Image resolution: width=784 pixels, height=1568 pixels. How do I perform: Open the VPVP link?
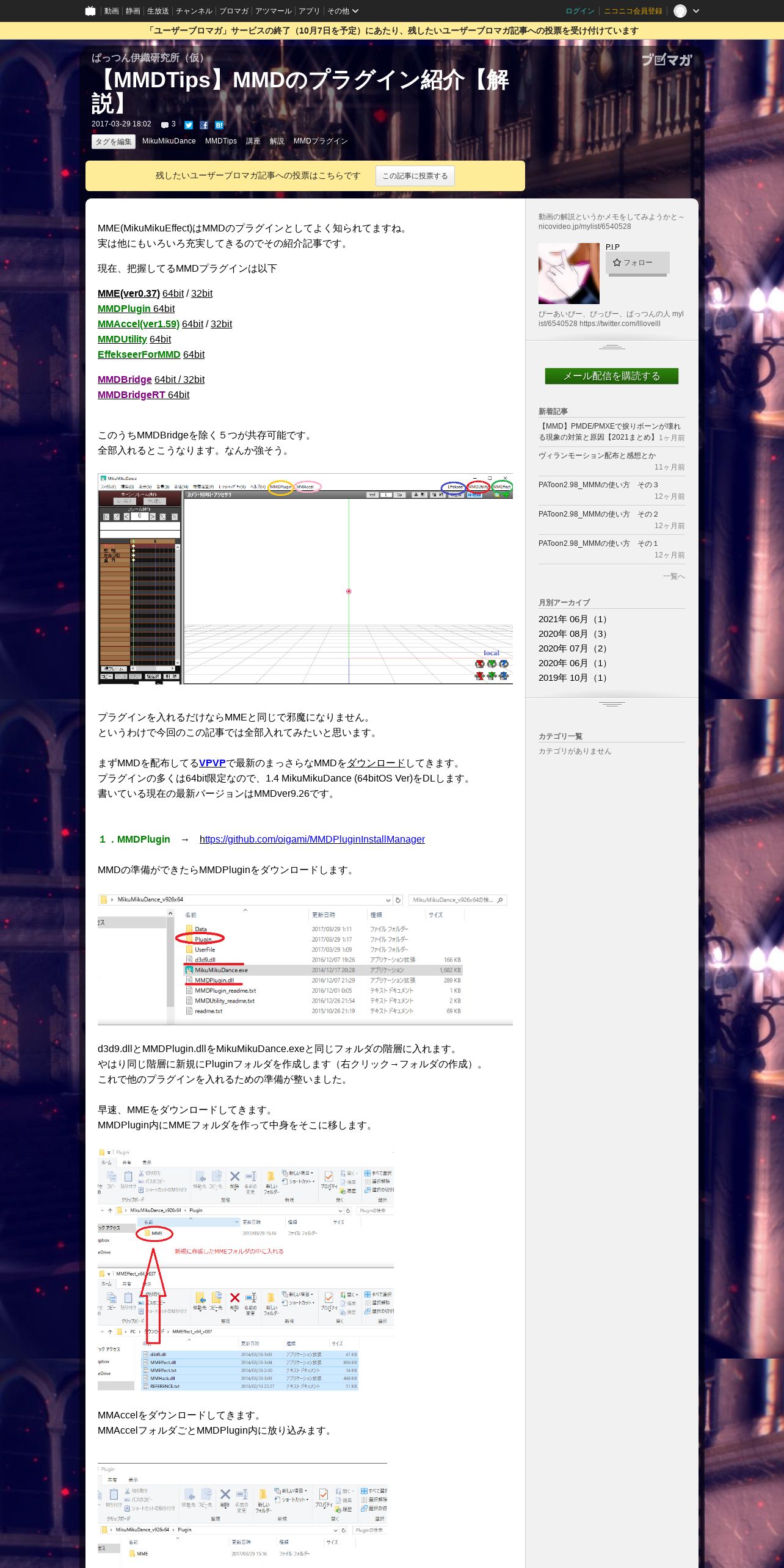pyautogui.click(x=212, y=763)
